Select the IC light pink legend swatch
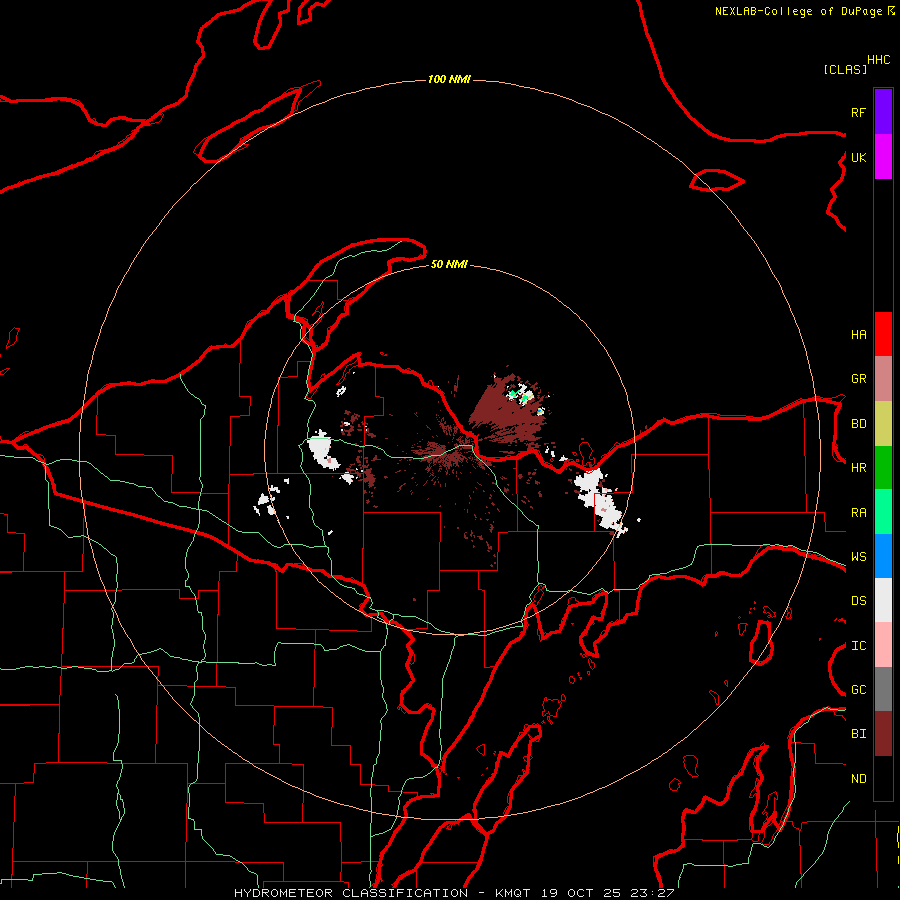Viewport: 900px width, 900px height. (883, 645)
